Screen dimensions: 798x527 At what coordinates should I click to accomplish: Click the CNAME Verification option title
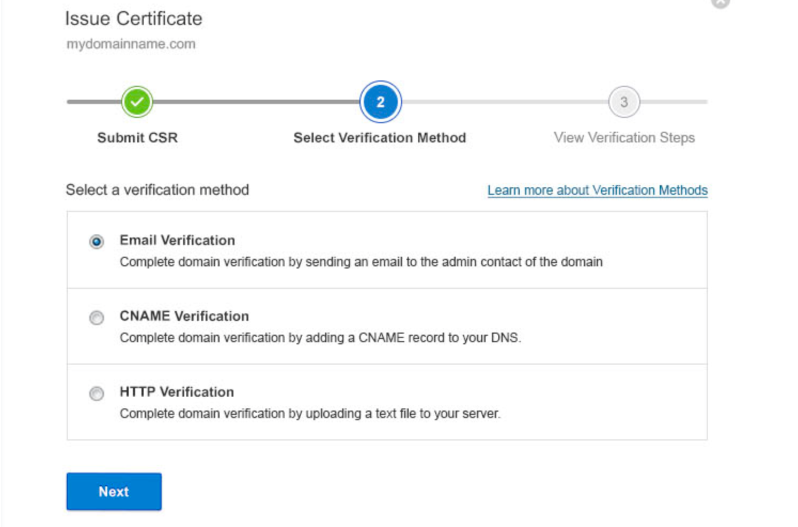point(184,316)
